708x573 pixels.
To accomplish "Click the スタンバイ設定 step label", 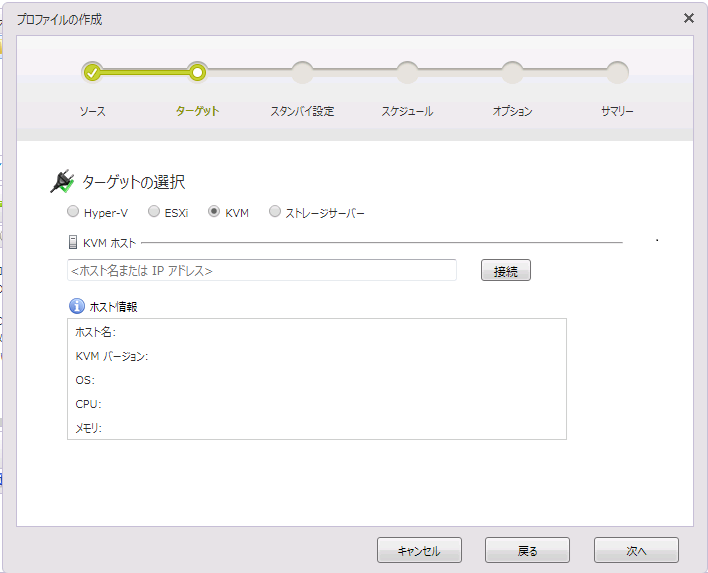I will pos(302,111).
